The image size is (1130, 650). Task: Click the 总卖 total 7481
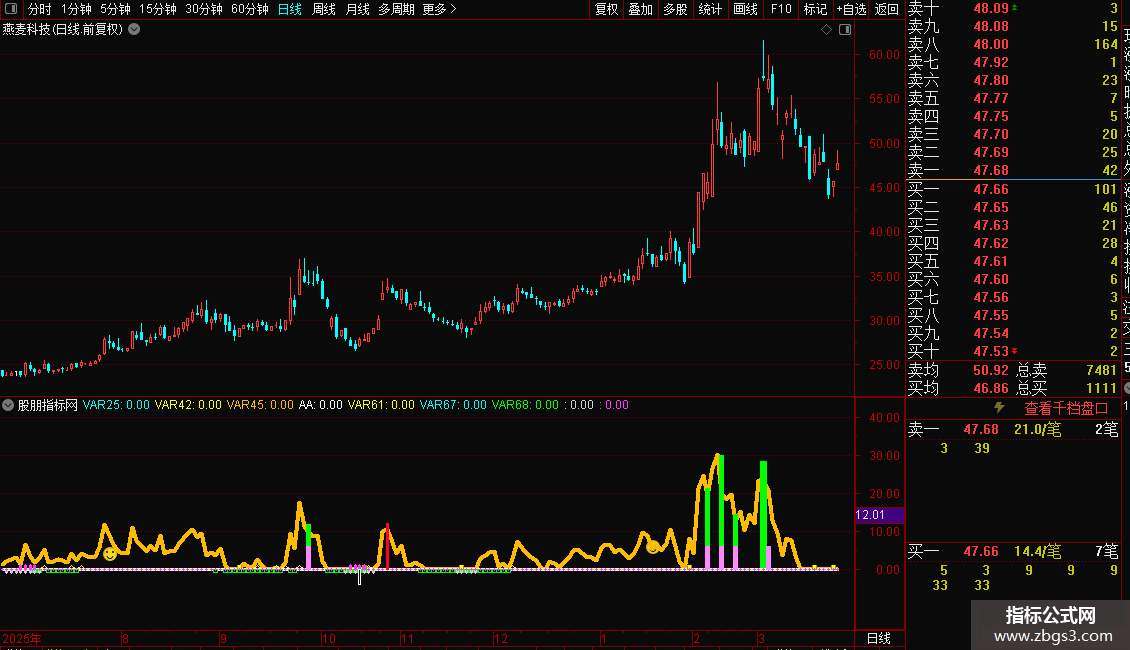[1101, 370]
